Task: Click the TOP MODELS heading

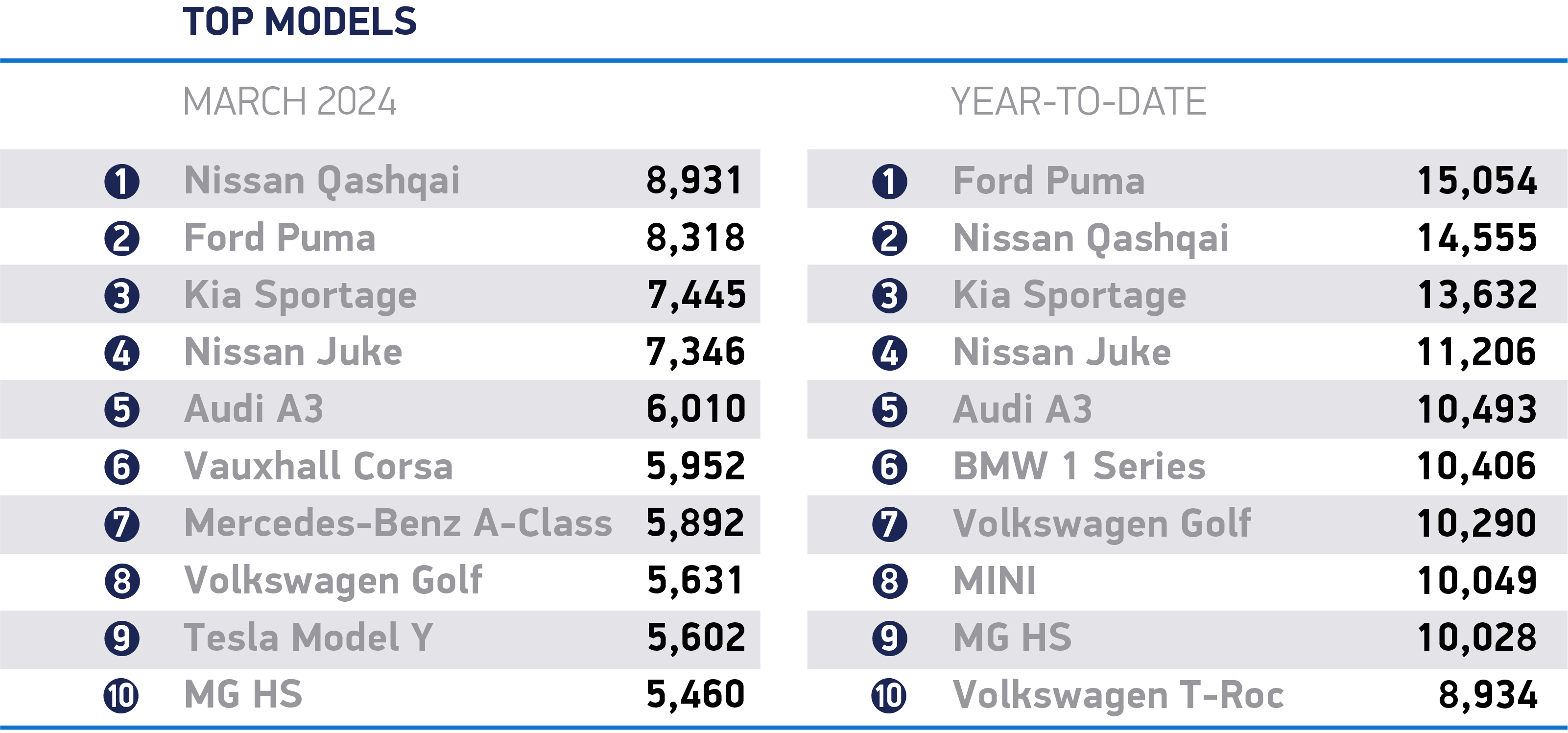Action: tap(300, 22)
